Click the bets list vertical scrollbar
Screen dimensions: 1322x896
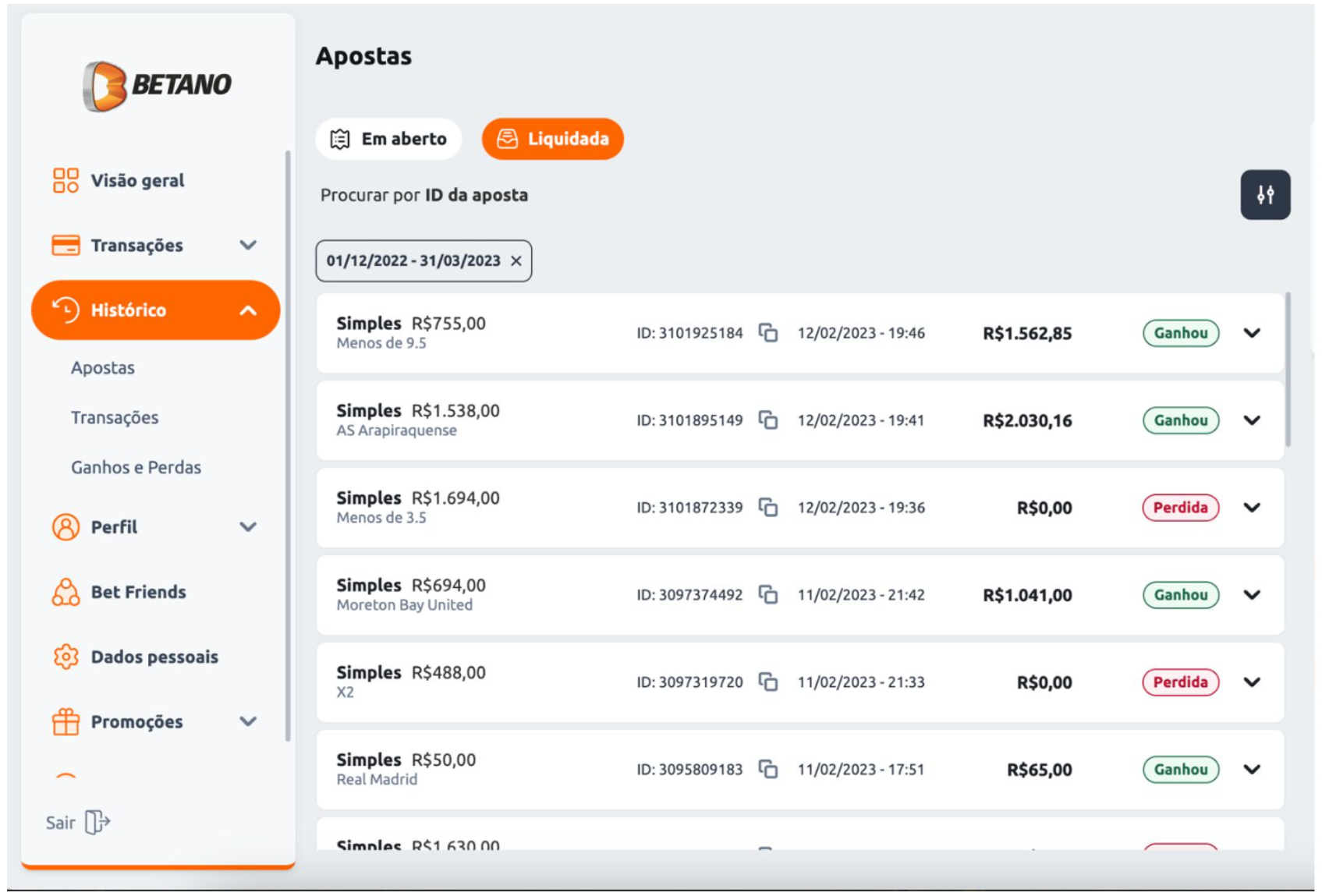pyautogui.click(x=1288, y=370)
